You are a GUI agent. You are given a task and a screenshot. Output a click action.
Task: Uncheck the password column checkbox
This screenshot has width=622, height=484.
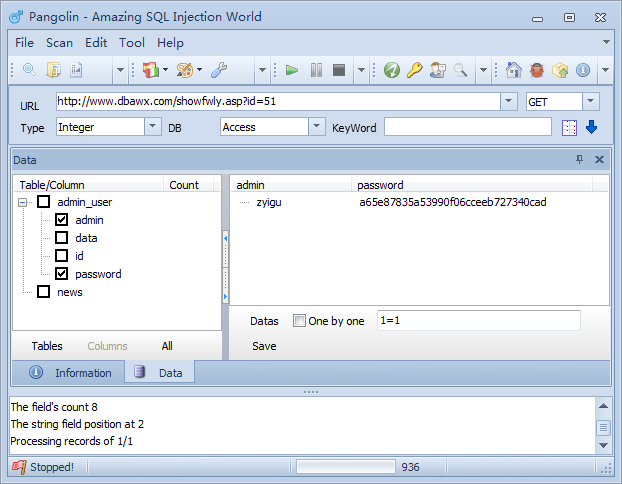coord(61,273)
